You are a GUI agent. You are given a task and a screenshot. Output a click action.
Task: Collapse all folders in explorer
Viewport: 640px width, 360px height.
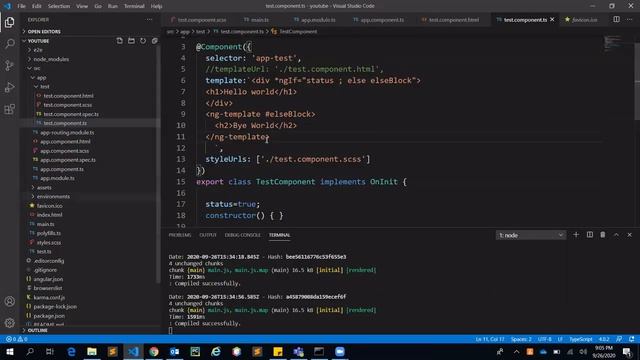[x=155, y=41]
